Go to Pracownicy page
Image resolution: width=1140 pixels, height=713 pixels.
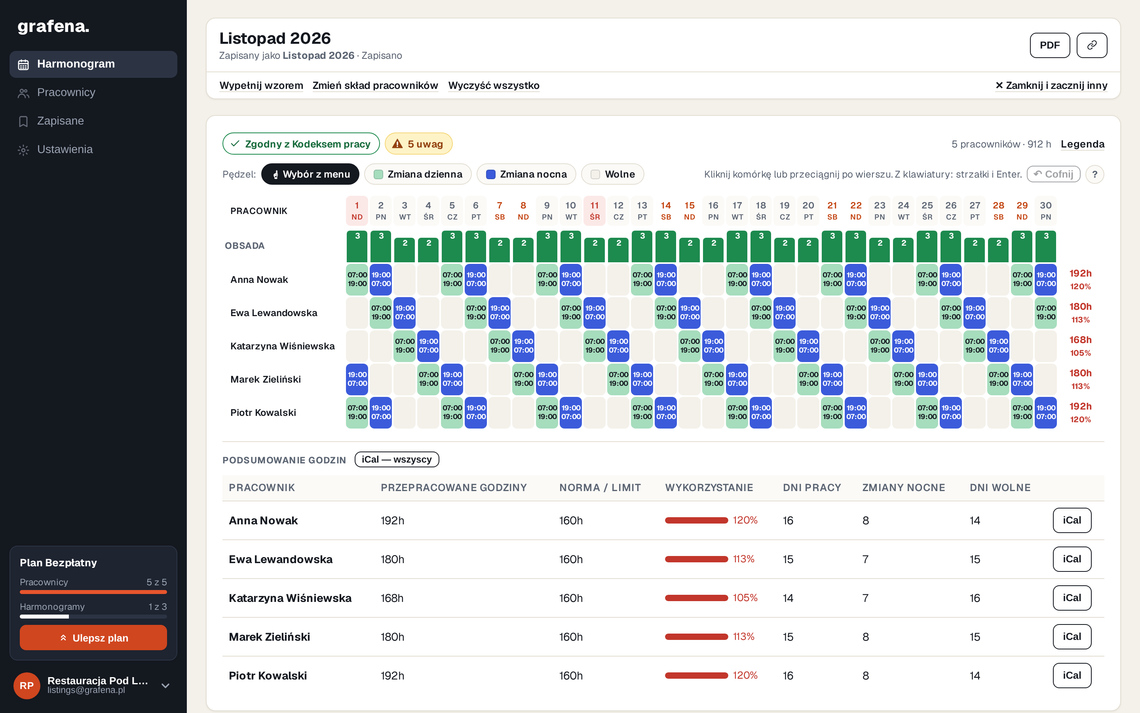click(93, 92)
